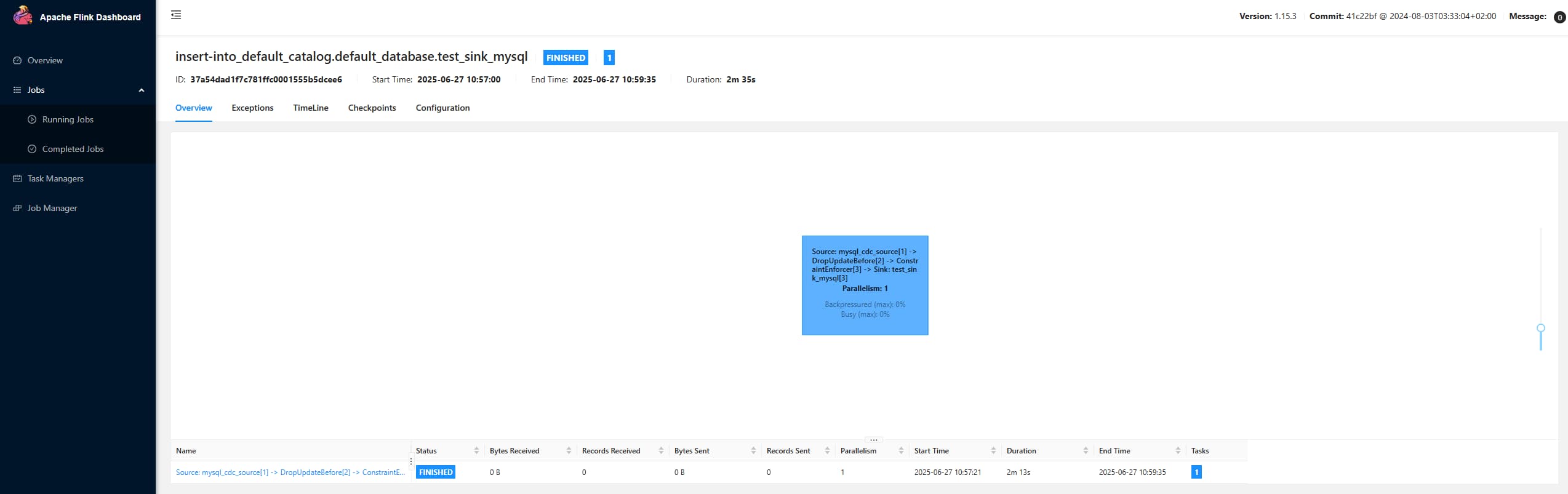
Task: Click the Message count badge at top right
Action: 1559,17
